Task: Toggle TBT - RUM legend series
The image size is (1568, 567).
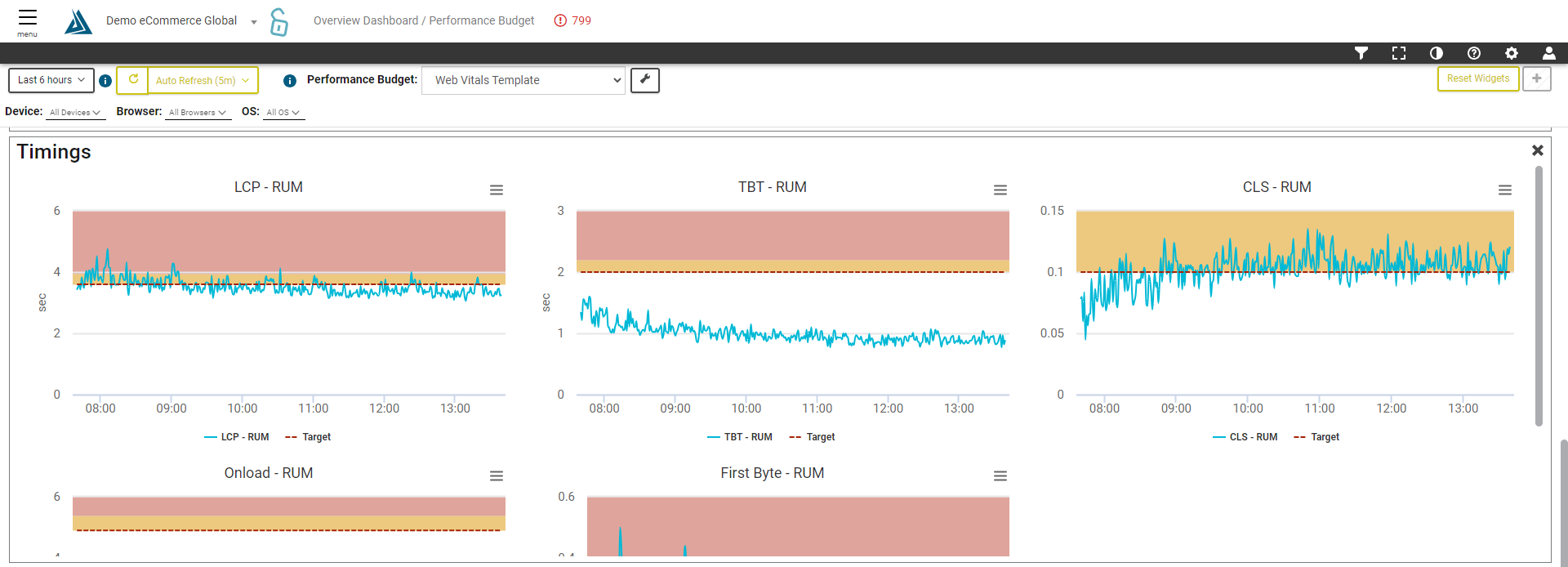Action: click(x=740, y=437)
